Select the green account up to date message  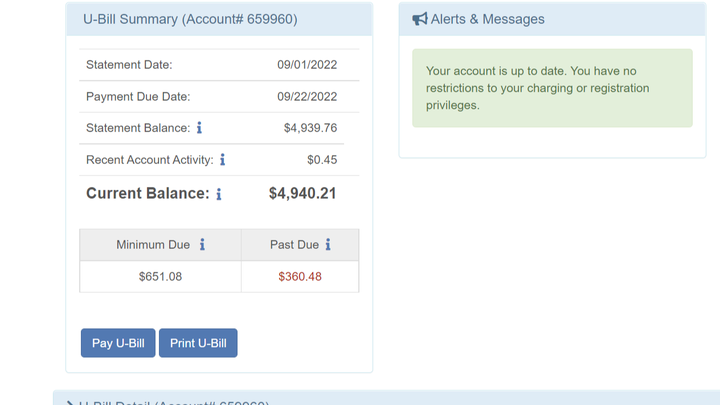coord(552,88)
